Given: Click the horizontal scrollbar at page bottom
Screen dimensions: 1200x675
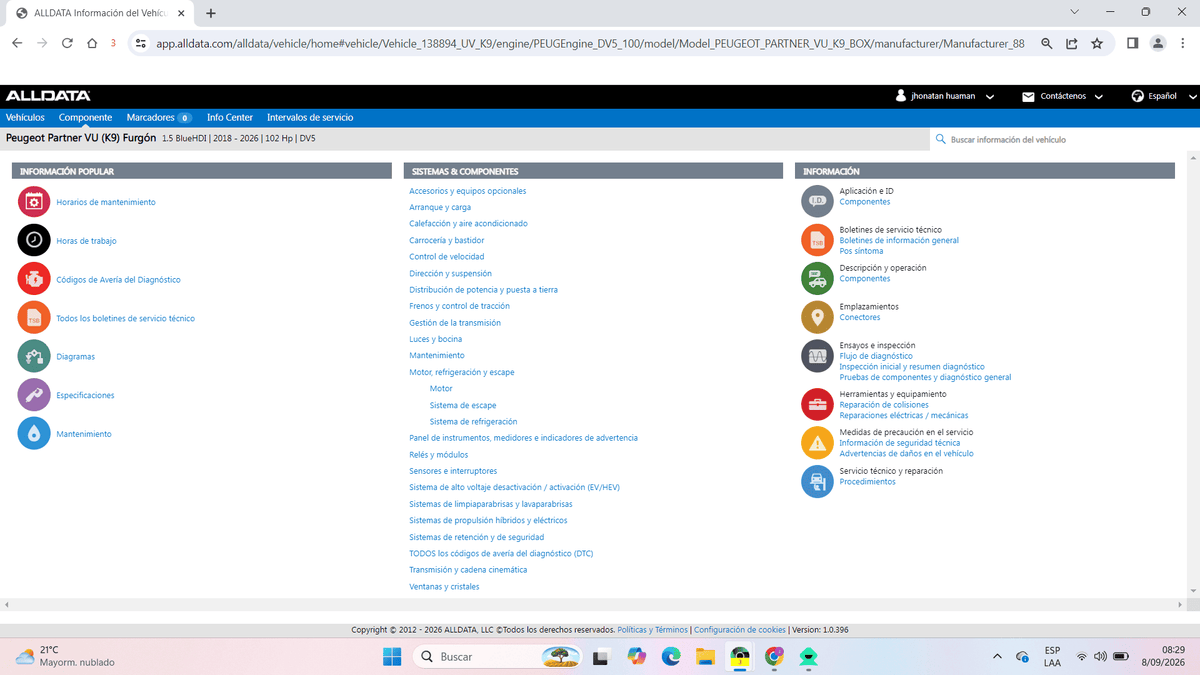Looking at the screenshot, I should coord(595,606).
